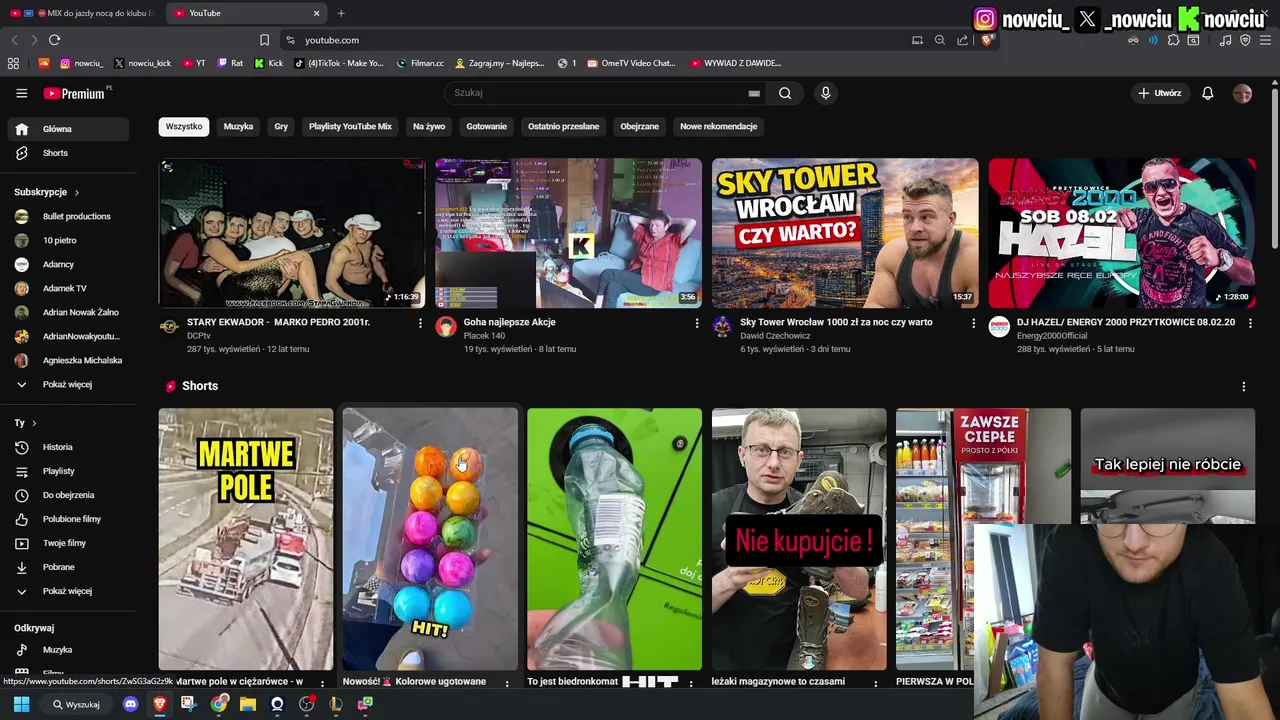
Task: Select the Muzyka filter chip
Action: tap(238, 127)
